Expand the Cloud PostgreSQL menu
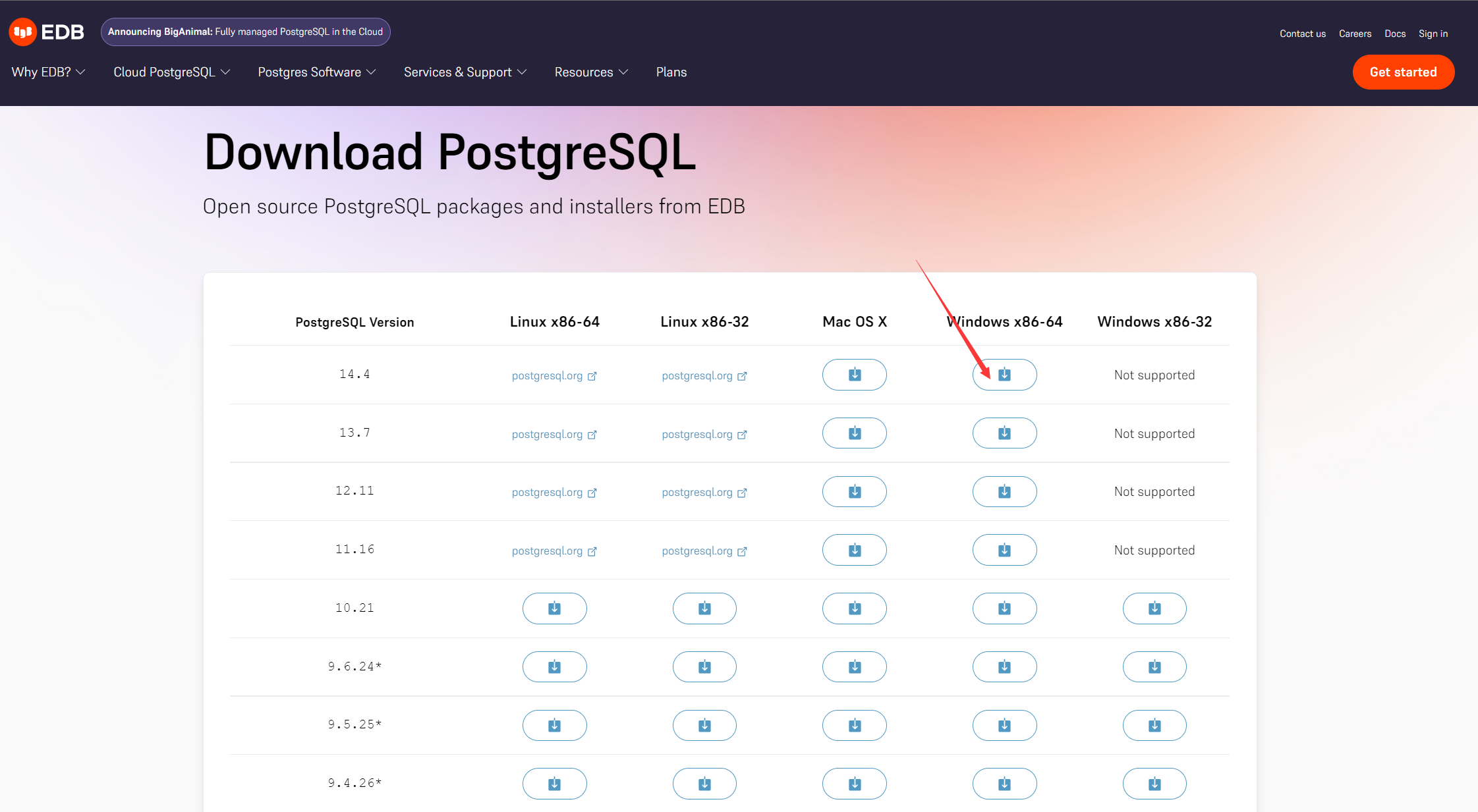Screen dimensions: 1478x812 pos(171,72)
